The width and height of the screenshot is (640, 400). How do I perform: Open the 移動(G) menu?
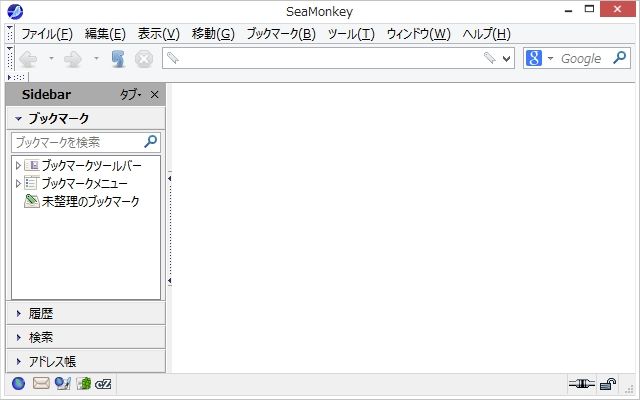pos(213,34)
